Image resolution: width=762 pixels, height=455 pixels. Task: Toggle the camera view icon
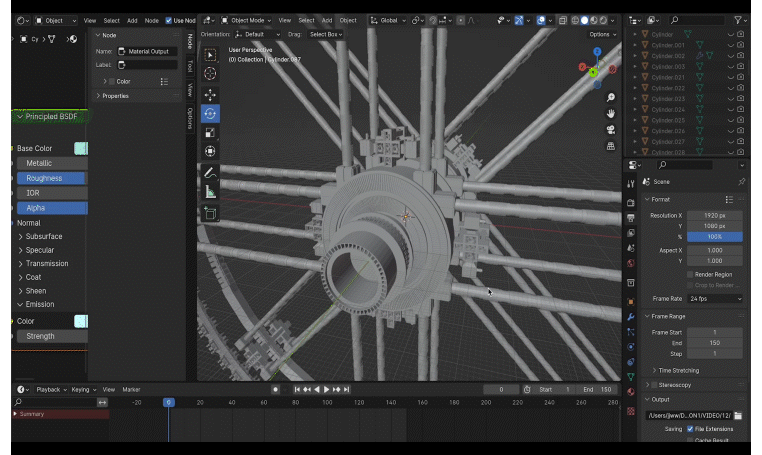(x=610, y=130)
